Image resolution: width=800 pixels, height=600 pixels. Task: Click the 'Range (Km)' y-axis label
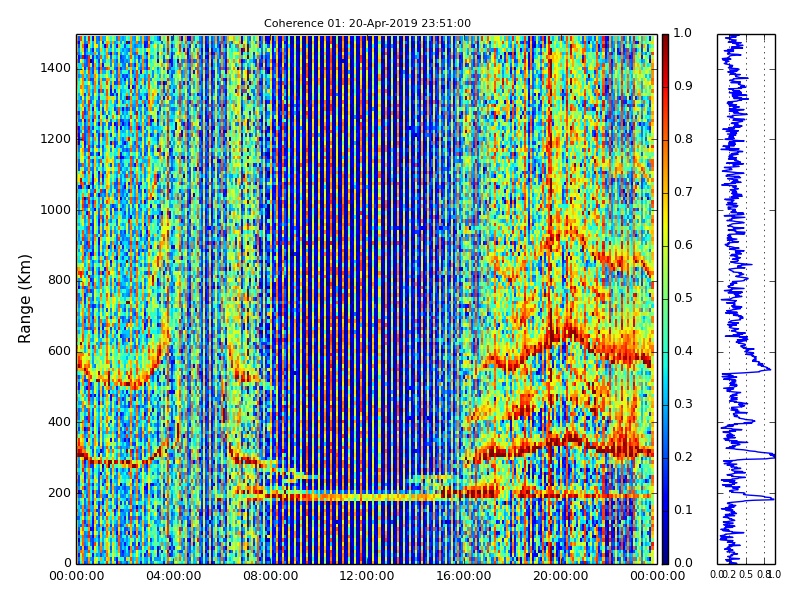point(26,298)
